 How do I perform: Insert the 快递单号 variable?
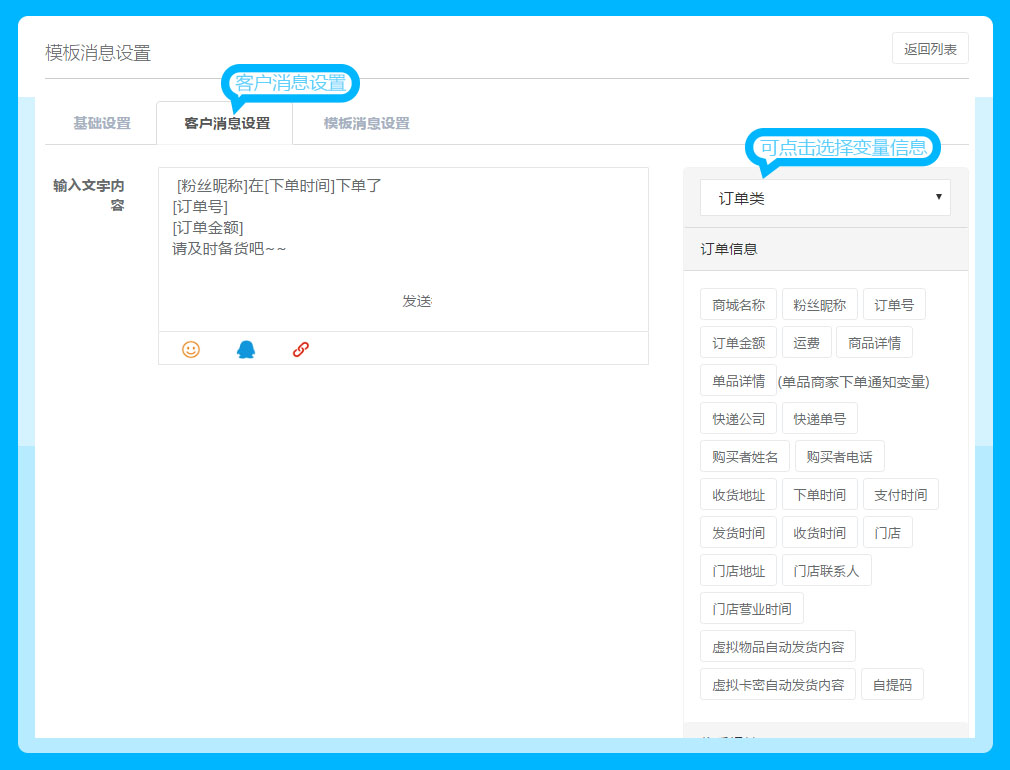(820, 419)
